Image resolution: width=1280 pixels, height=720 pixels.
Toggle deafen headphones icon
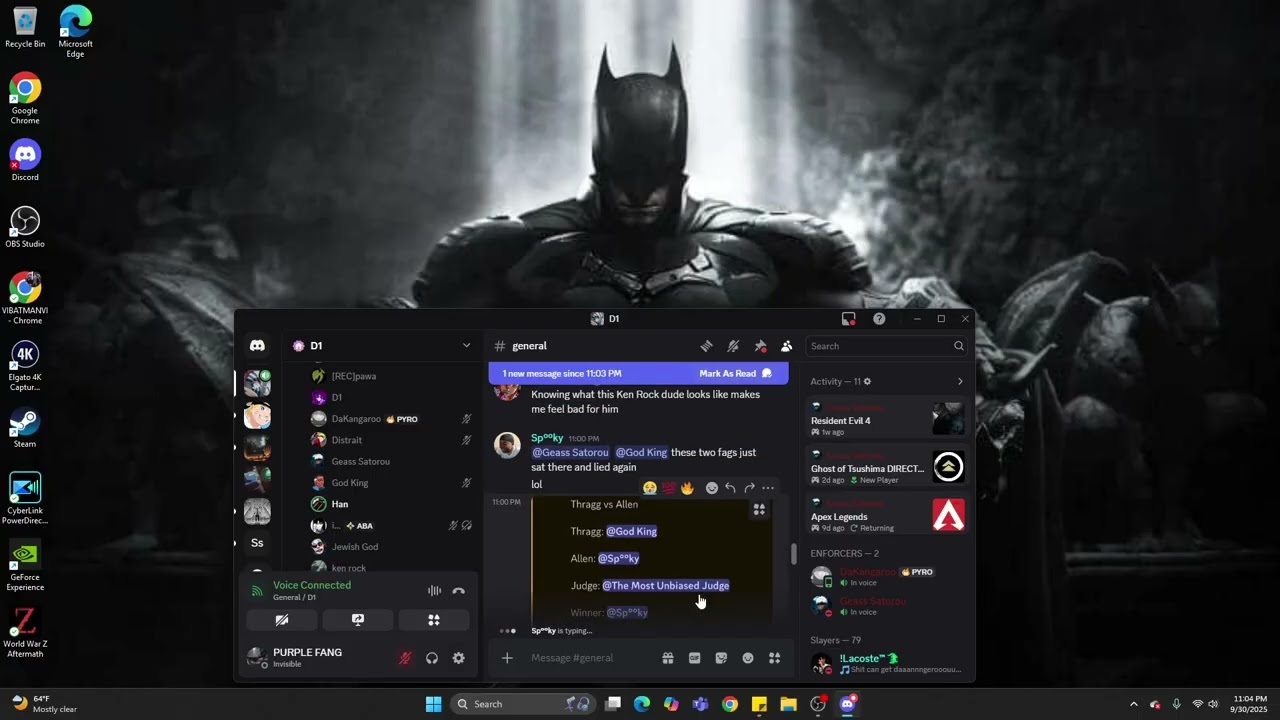[432, 658]
